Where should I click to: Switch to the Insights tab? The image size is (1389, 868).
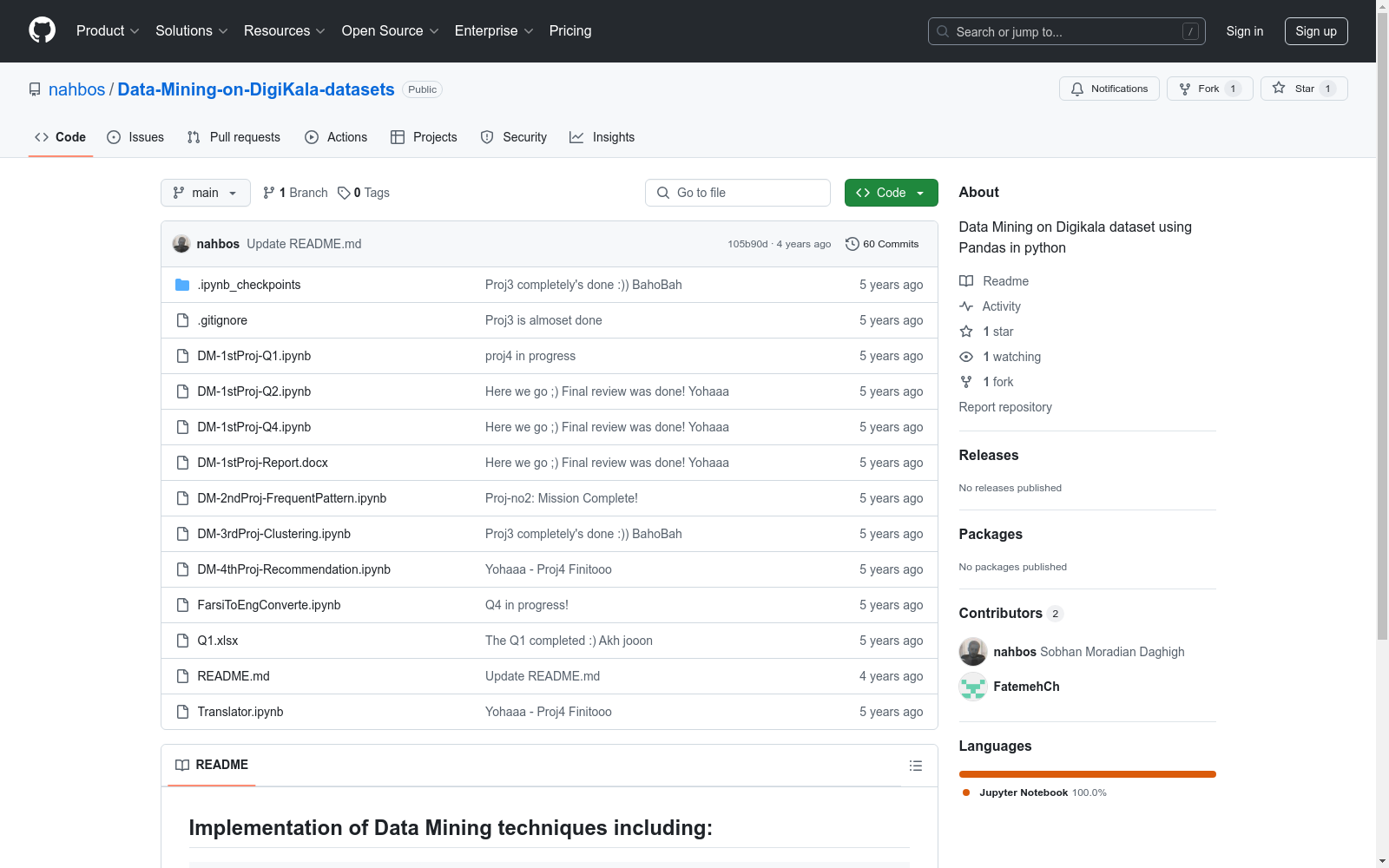pos(602,137)
